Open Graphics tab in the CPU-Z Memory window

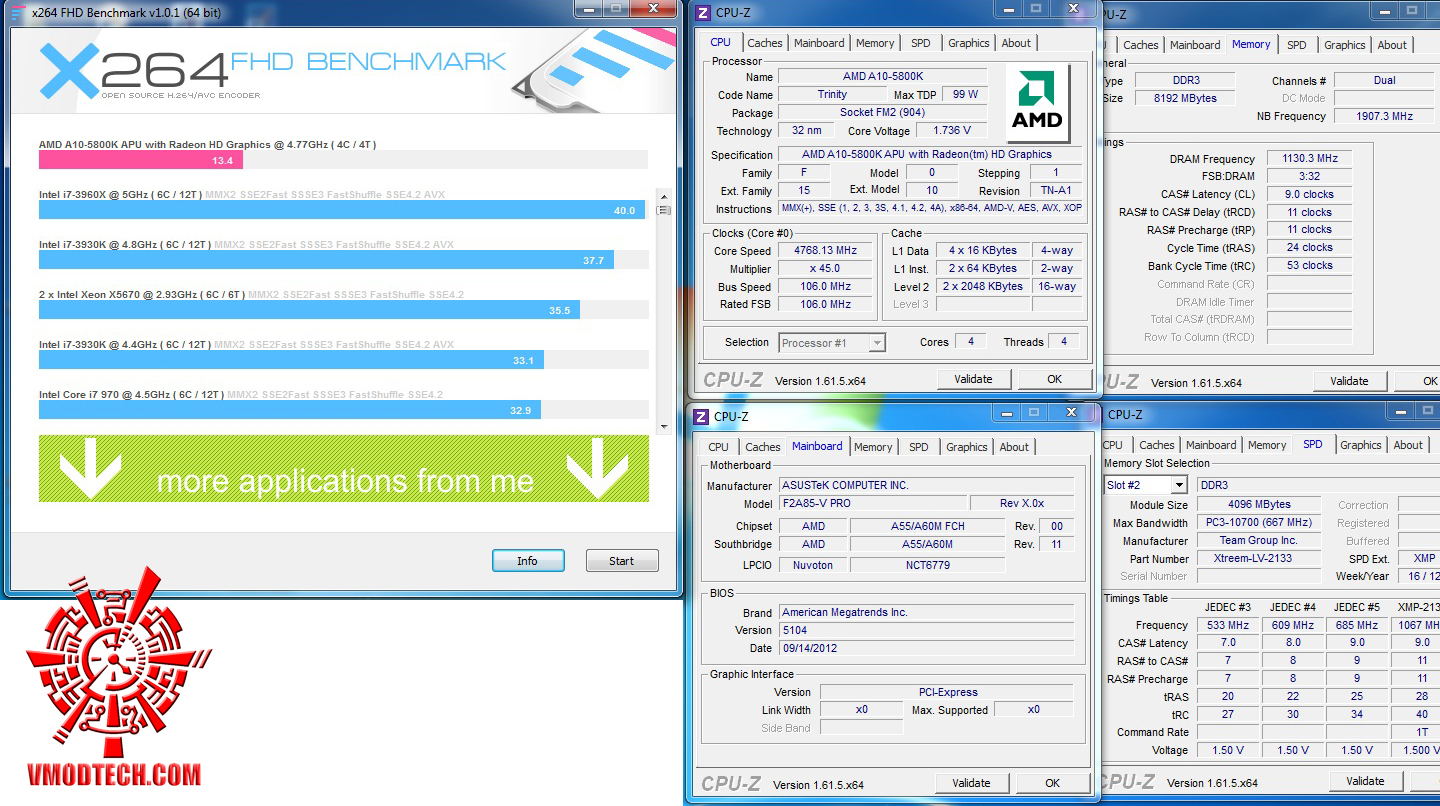click(1345, 45)
